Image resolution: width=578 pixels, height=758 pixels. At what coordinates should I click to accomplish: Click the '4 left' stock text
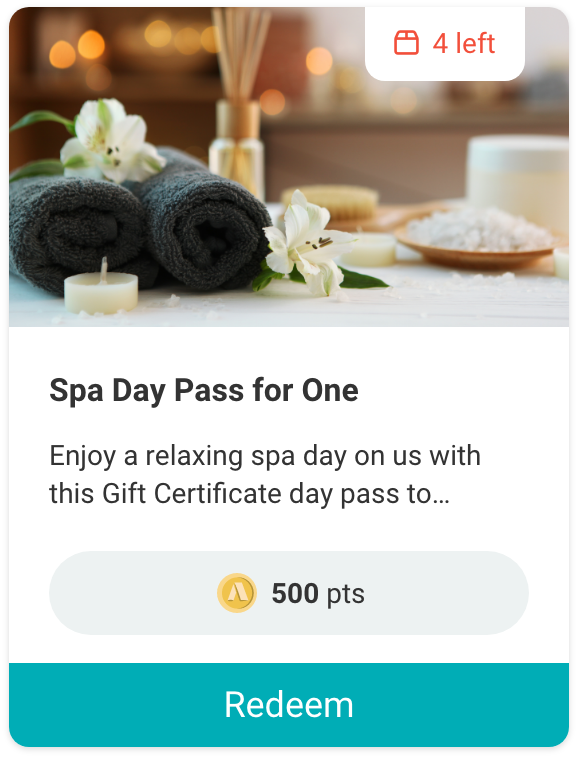(463, 44)
